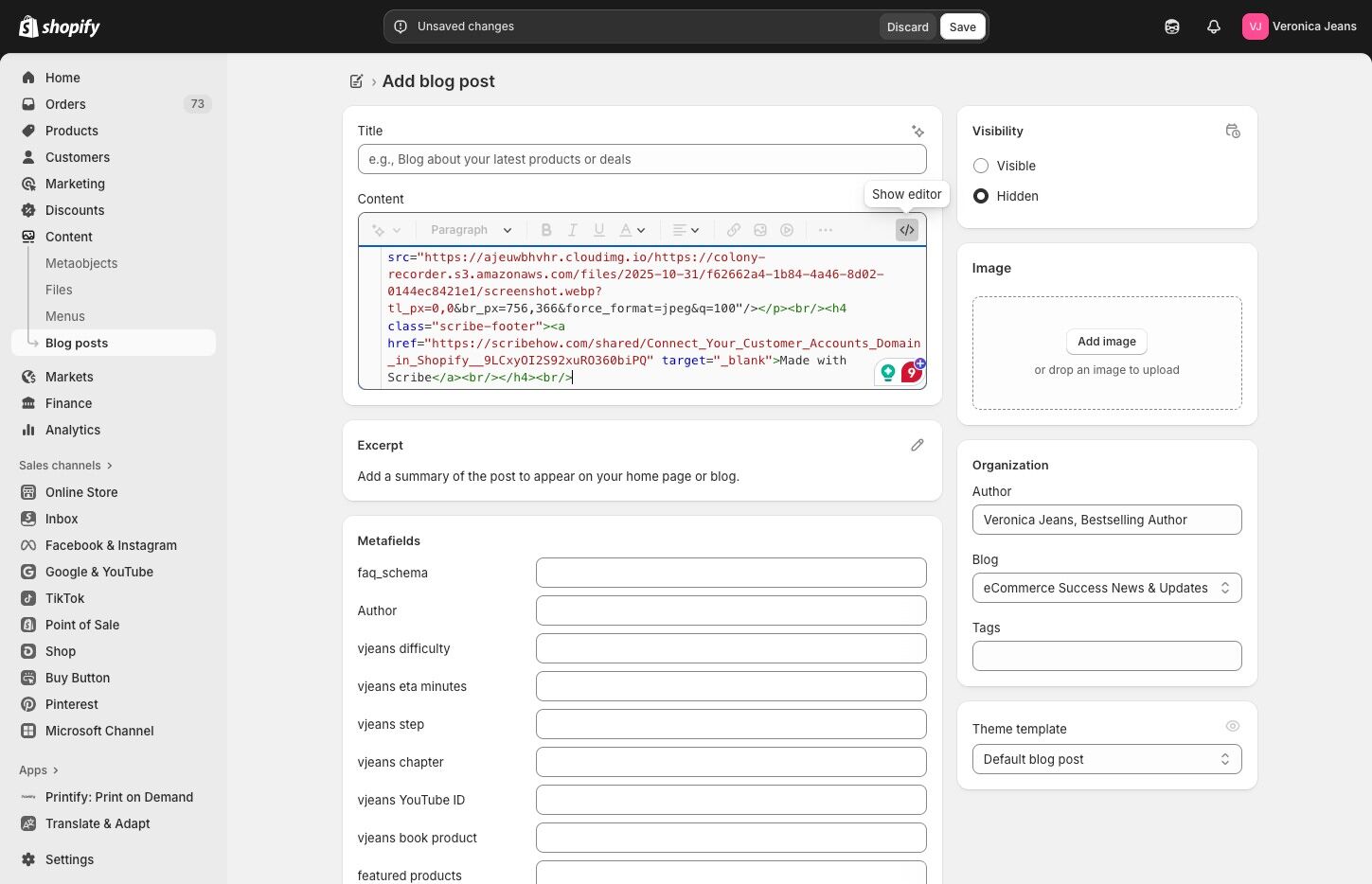Viewport: 1372px width, 884px height.
Task: Click the Save button
Action: [962, 27]
